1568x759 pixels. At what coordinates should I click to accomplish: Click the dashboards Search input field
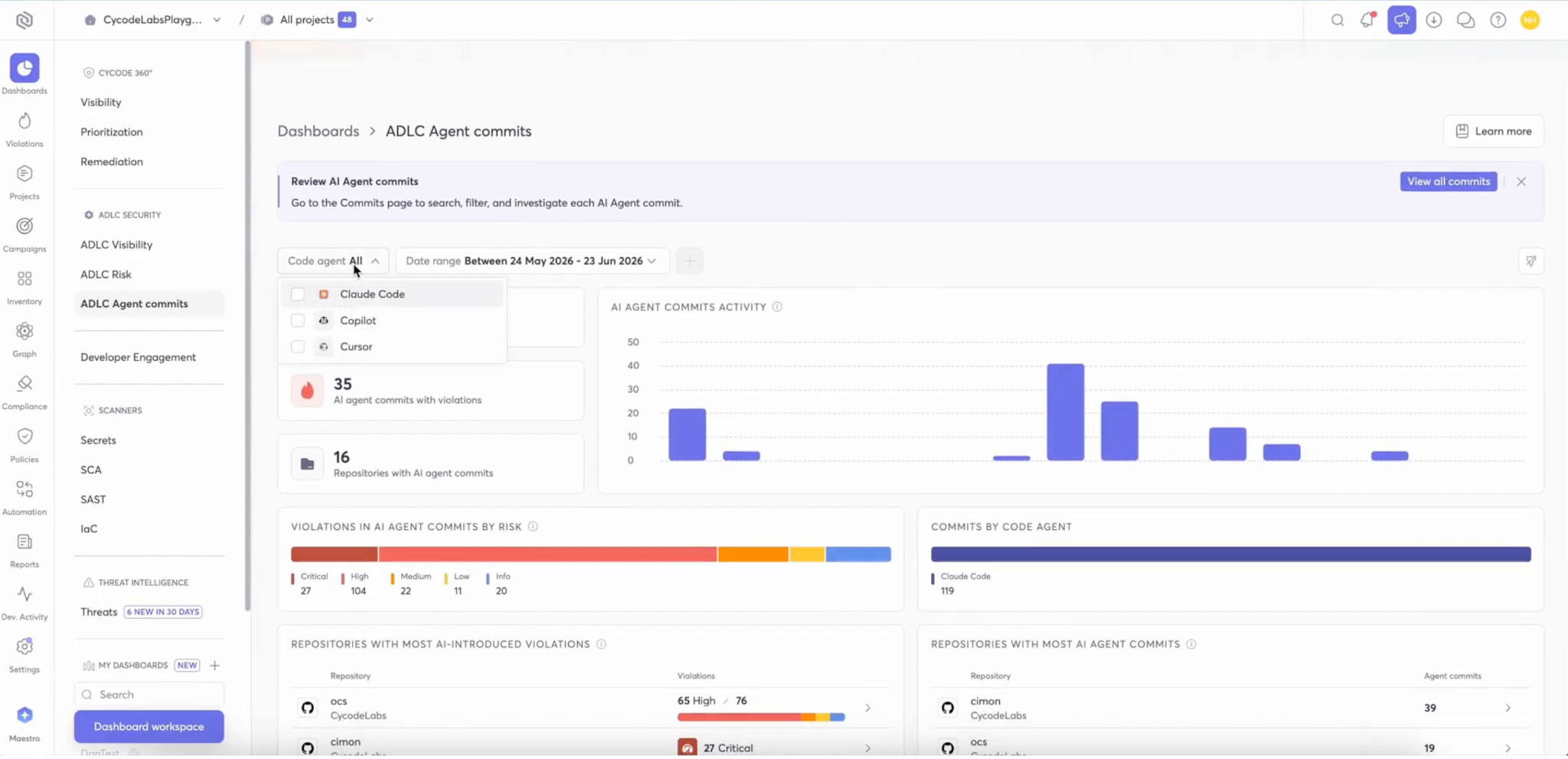(x=149, y=695)
